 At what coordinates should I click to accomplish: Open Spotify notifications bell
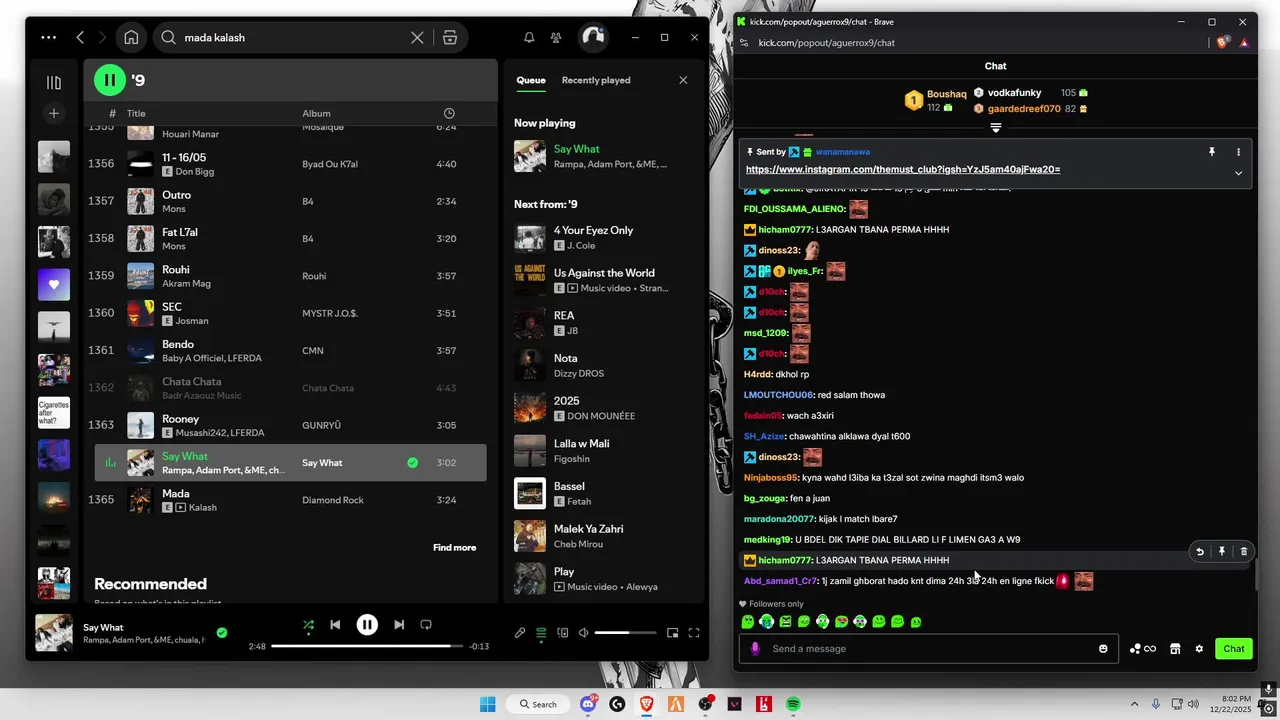pyautogui.click(x=529, y=38)
